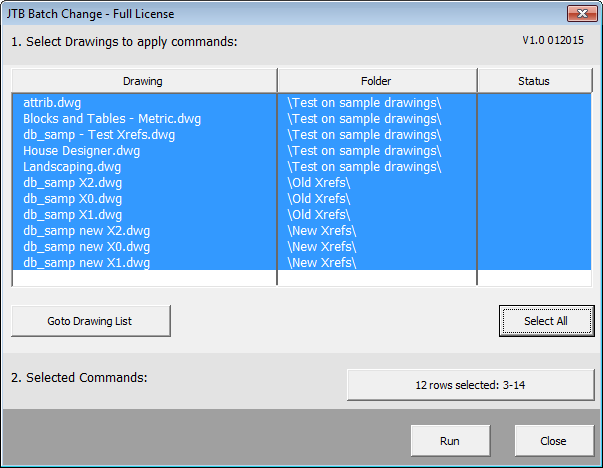Click folder cell of db_samp - Test Xrefs row
The width and height of the screenshot is (603, 468).
point(377,135)
